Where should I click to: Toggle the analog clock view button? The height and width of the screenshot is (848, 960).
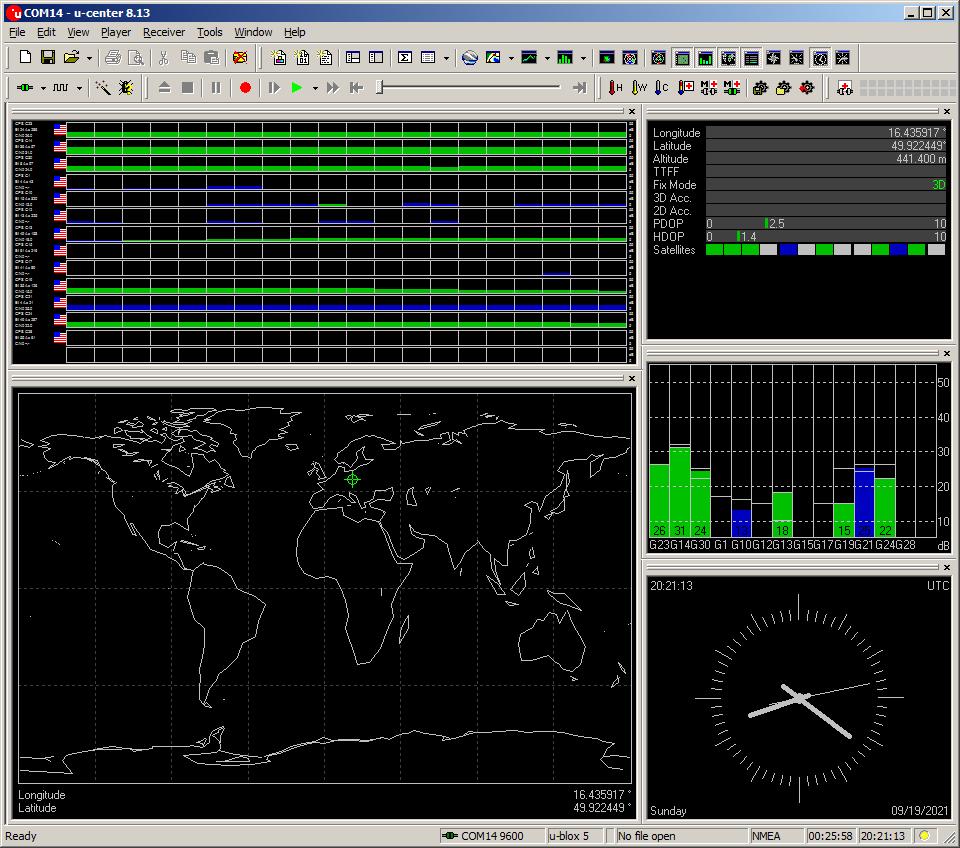pyautogui.click(x=820, y=58)
